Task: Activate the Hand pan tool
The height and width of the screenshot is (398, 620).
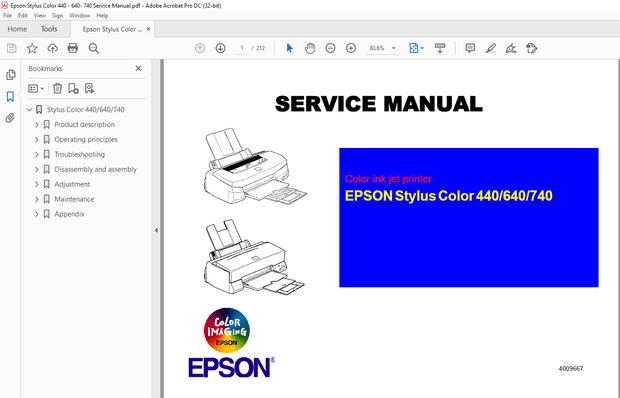Action: (x=310, y=48)
